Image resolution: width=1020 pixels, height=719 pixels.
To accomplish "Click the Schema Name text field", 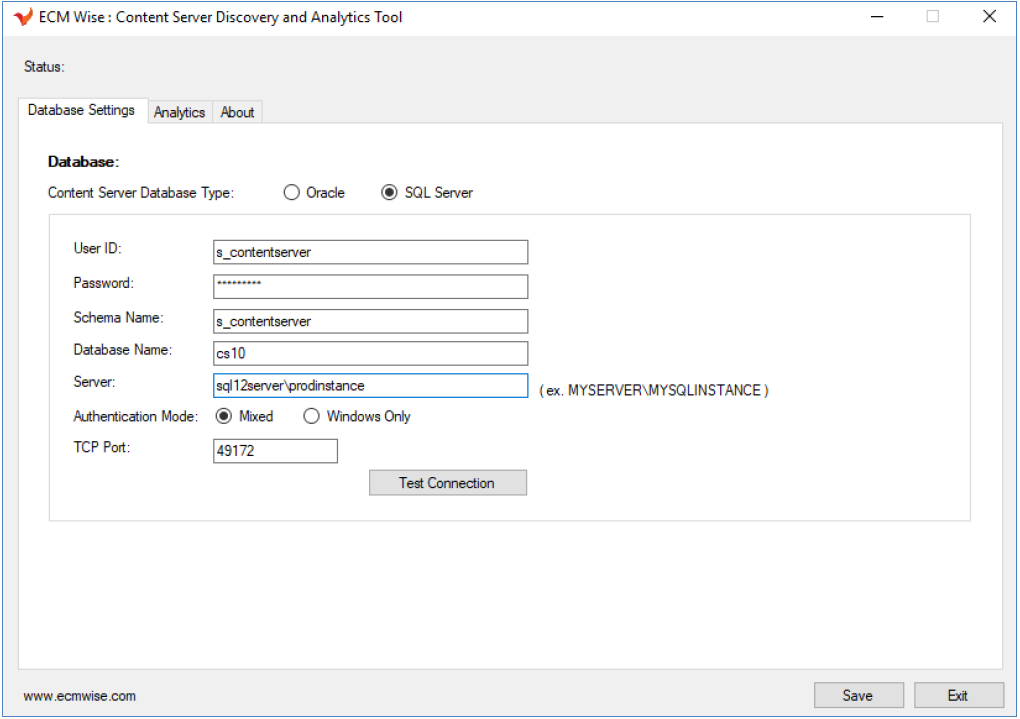I will click(x=370, y=321).
